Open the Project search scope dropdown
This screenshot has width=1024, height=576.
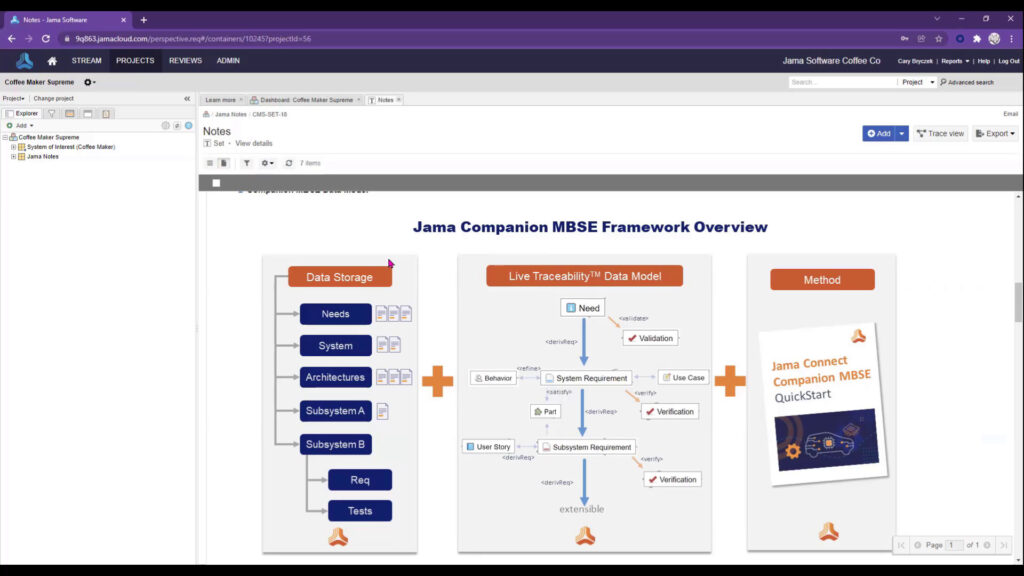918,82
